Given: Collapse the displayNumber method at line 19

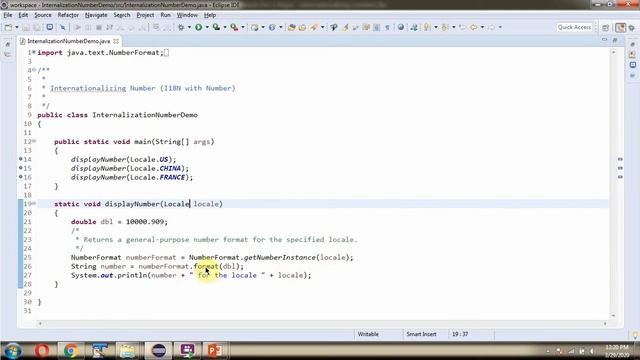Looking at the screenshot, I should (x=34, y=203).
